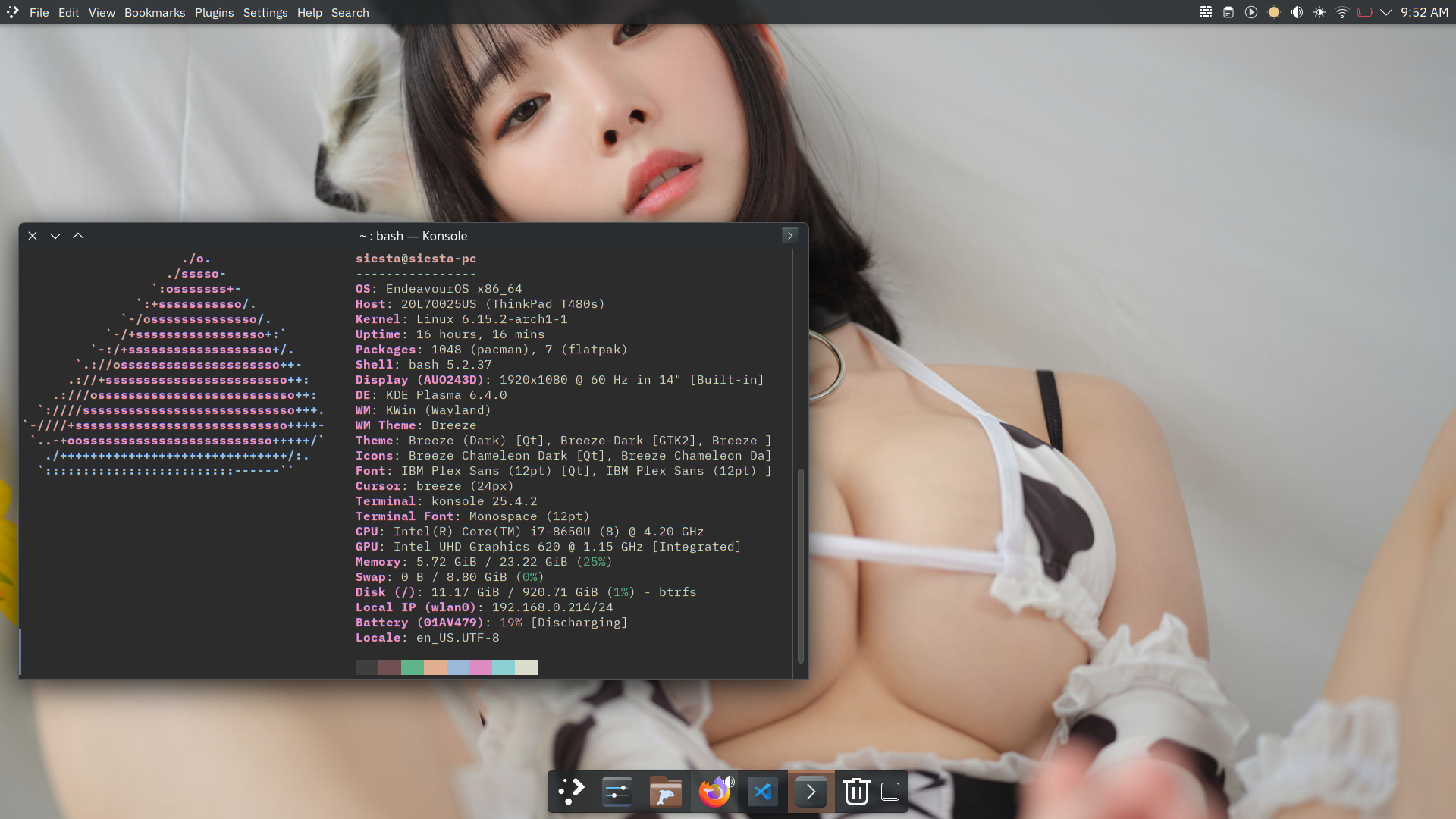Viewport: 1456px width, 819px height.
Task: Launch Visual Studio Code from the dock
Action: click(x=763, y=792)
